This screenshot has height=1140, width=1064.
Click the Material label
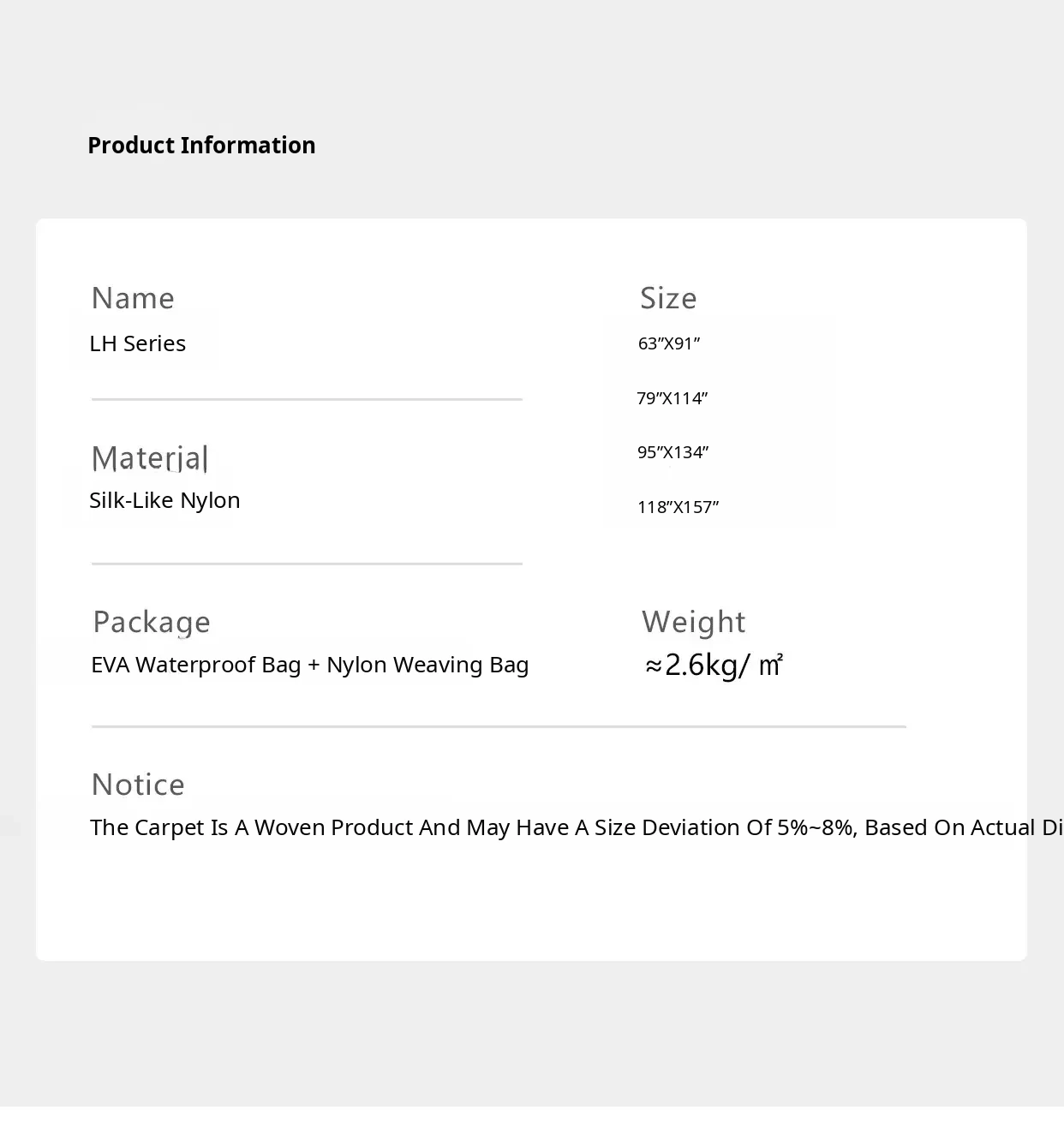(x=149, y=458)
